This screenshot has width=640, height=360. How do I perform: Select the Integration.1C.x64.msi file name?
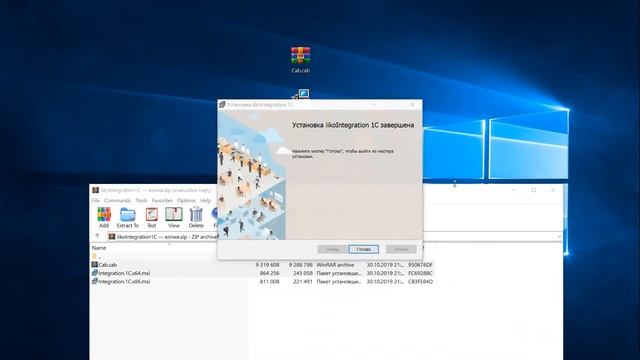point(124,273)
